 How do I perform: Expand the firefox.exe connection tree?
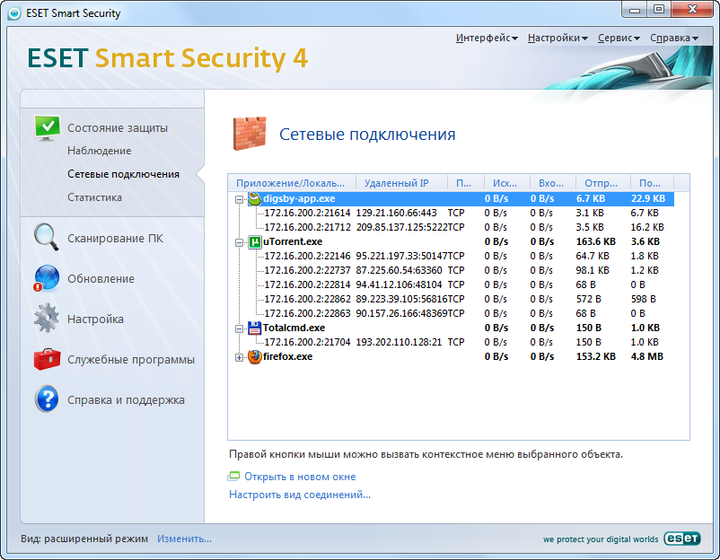[x=239, y=357]
